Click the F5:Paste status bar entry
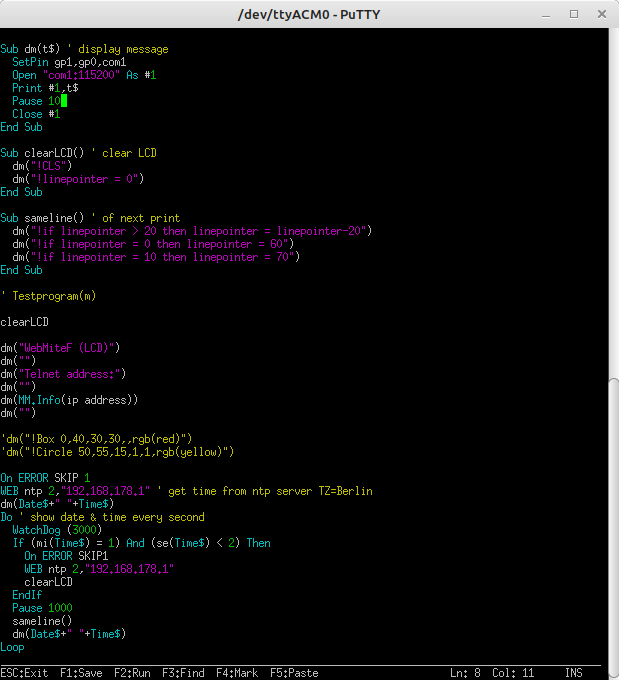This screenshot has width=619, height=680. [294, 673]
